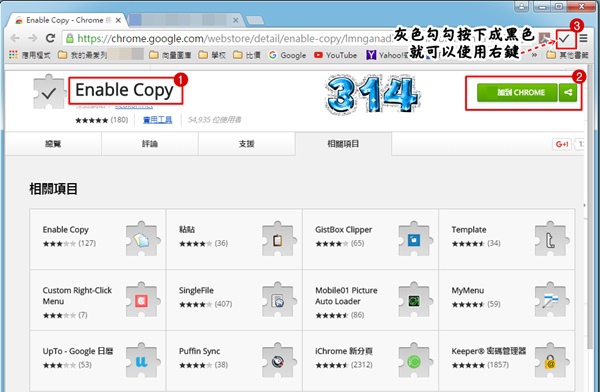Open the new tab button
The image size is (600, 392).
pos(254,20)
